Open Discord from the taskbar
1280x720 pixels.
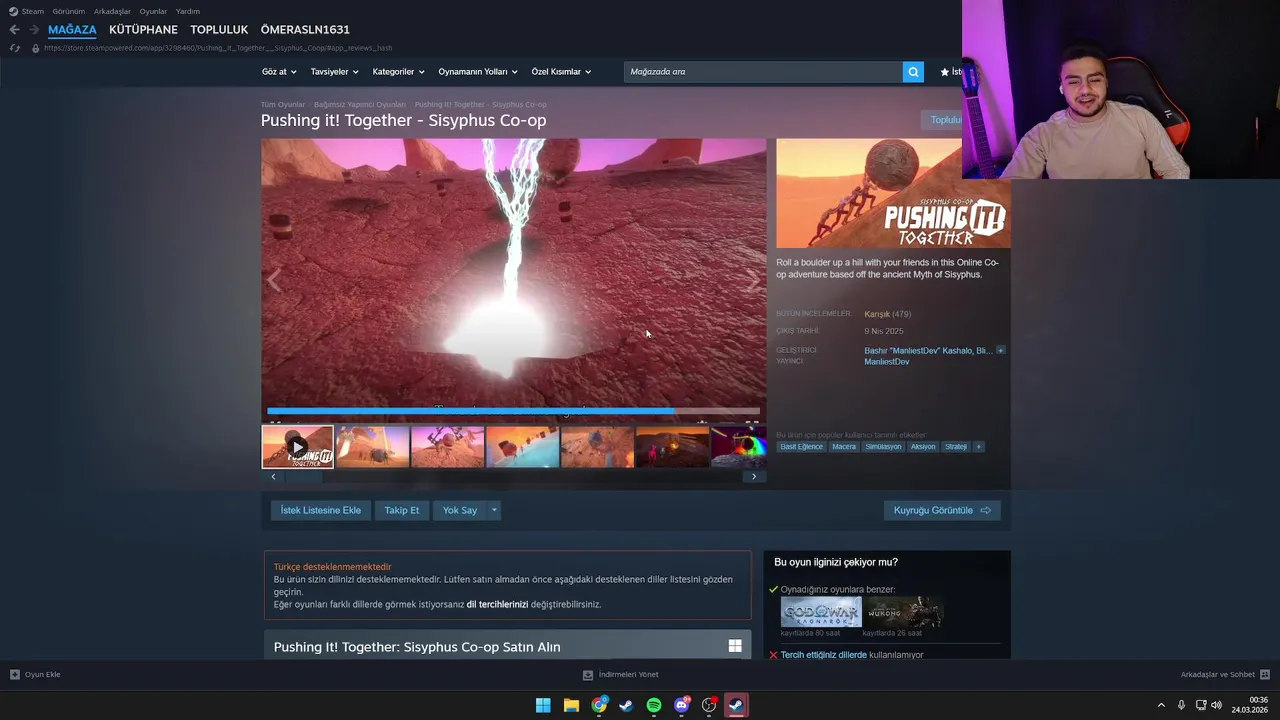pos(682,705)
